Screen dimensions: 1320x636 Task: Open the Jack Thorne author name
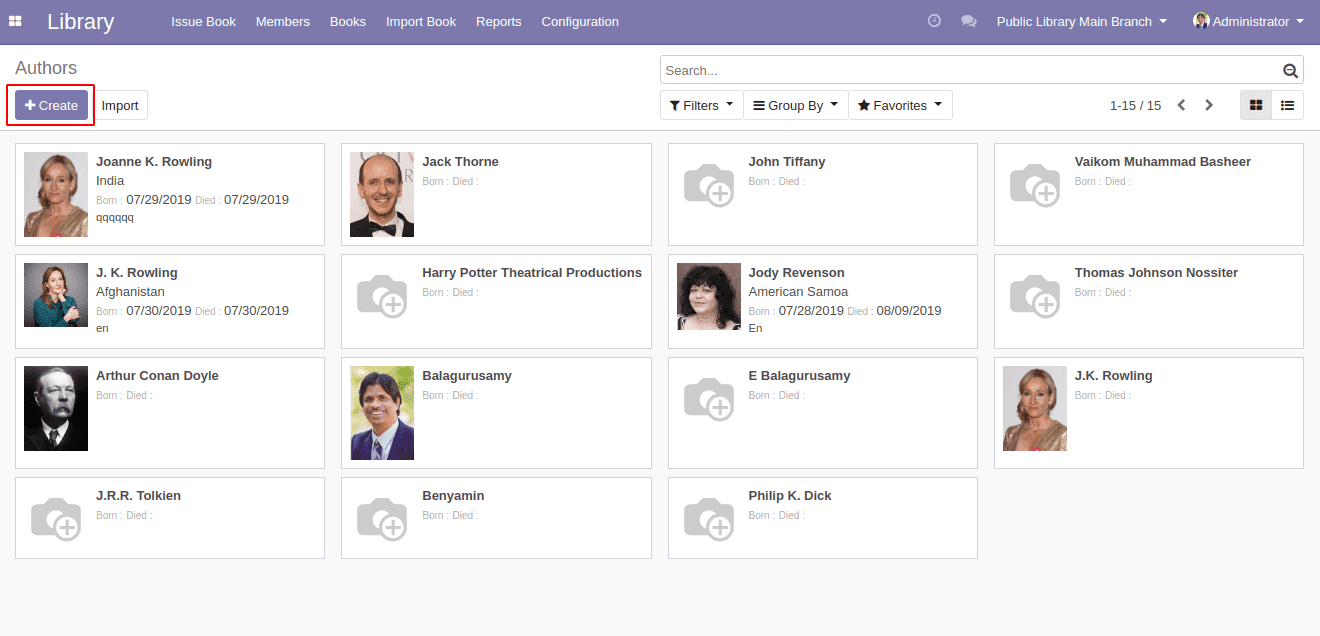click(460, 162)
